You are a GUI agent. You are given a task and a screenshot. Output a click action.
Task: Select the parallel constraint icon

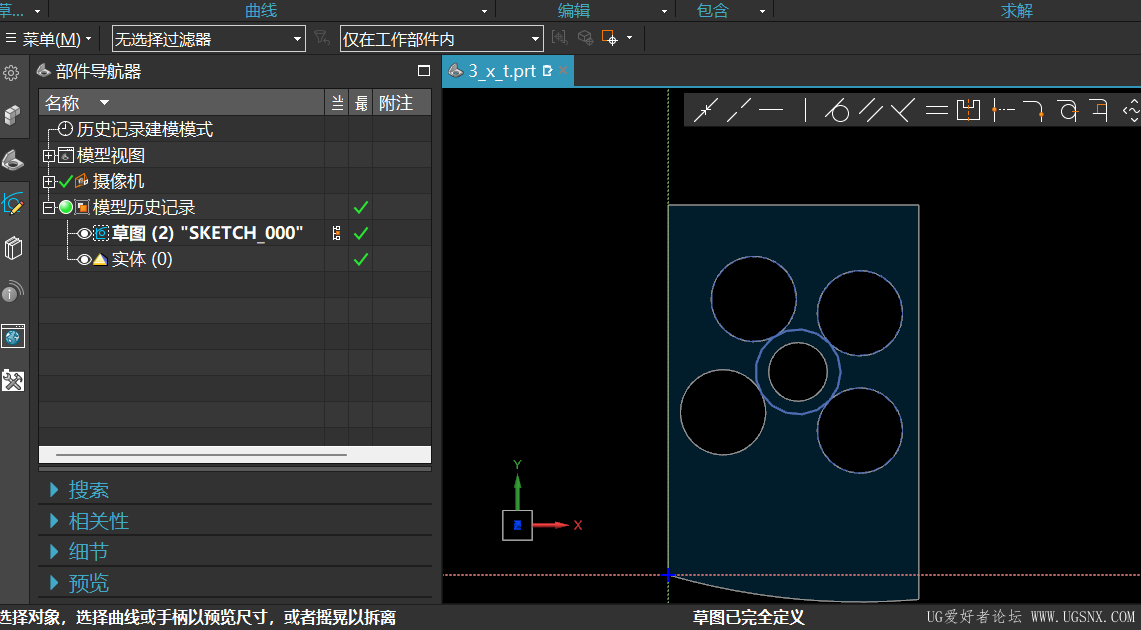pyautogui.click(x=870, y=111)
